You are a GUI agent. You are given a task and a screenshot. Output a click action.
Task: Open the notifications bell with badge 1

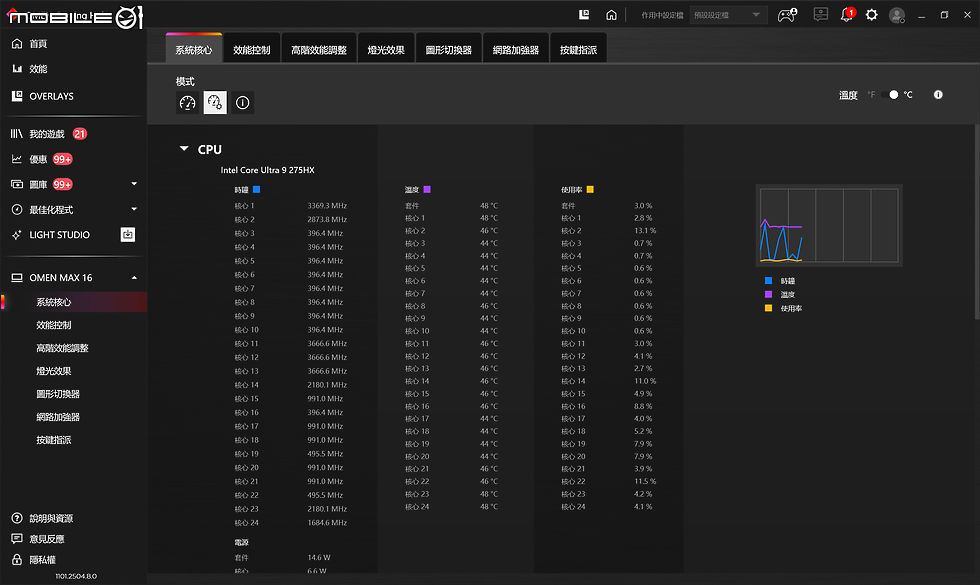(848, 14)
